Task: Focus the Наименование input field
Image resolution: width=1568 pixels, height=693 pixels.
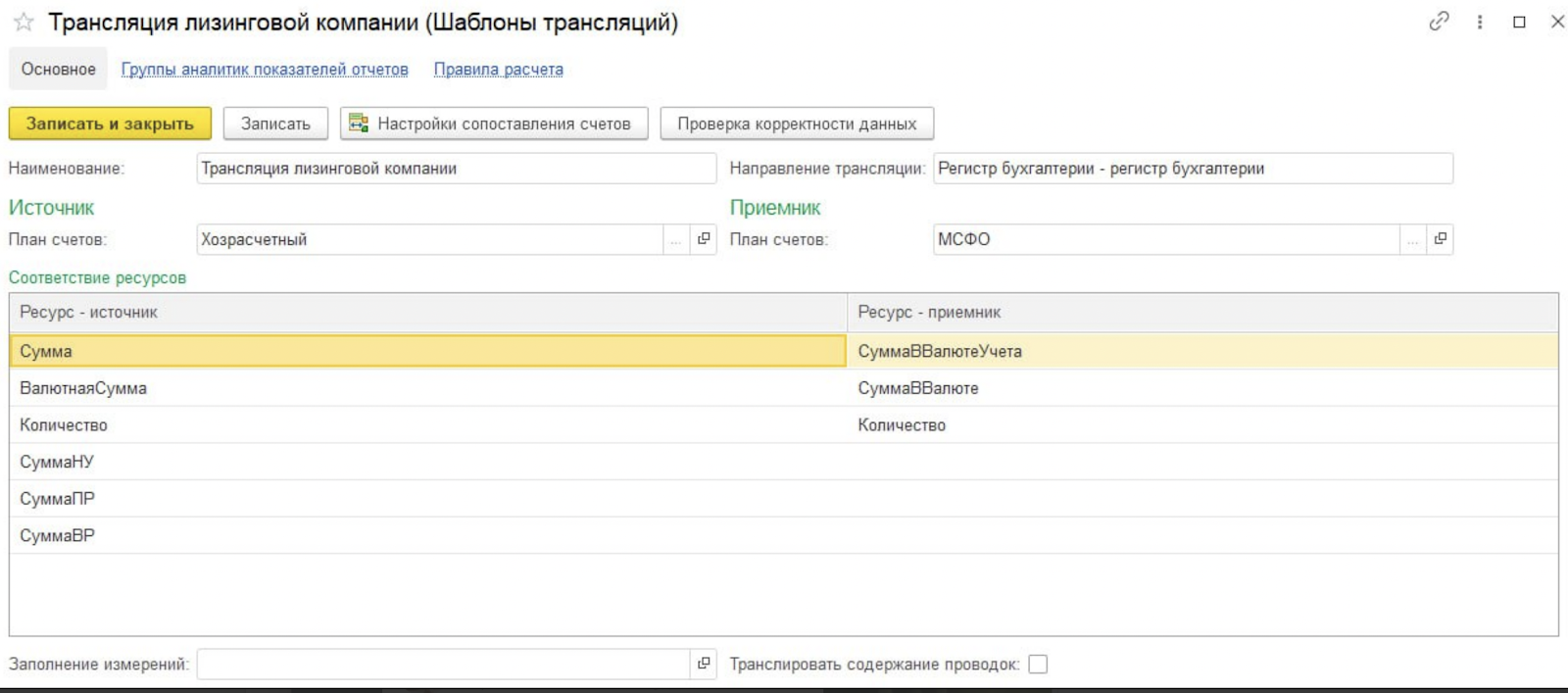Action: (x=457, y=169)
